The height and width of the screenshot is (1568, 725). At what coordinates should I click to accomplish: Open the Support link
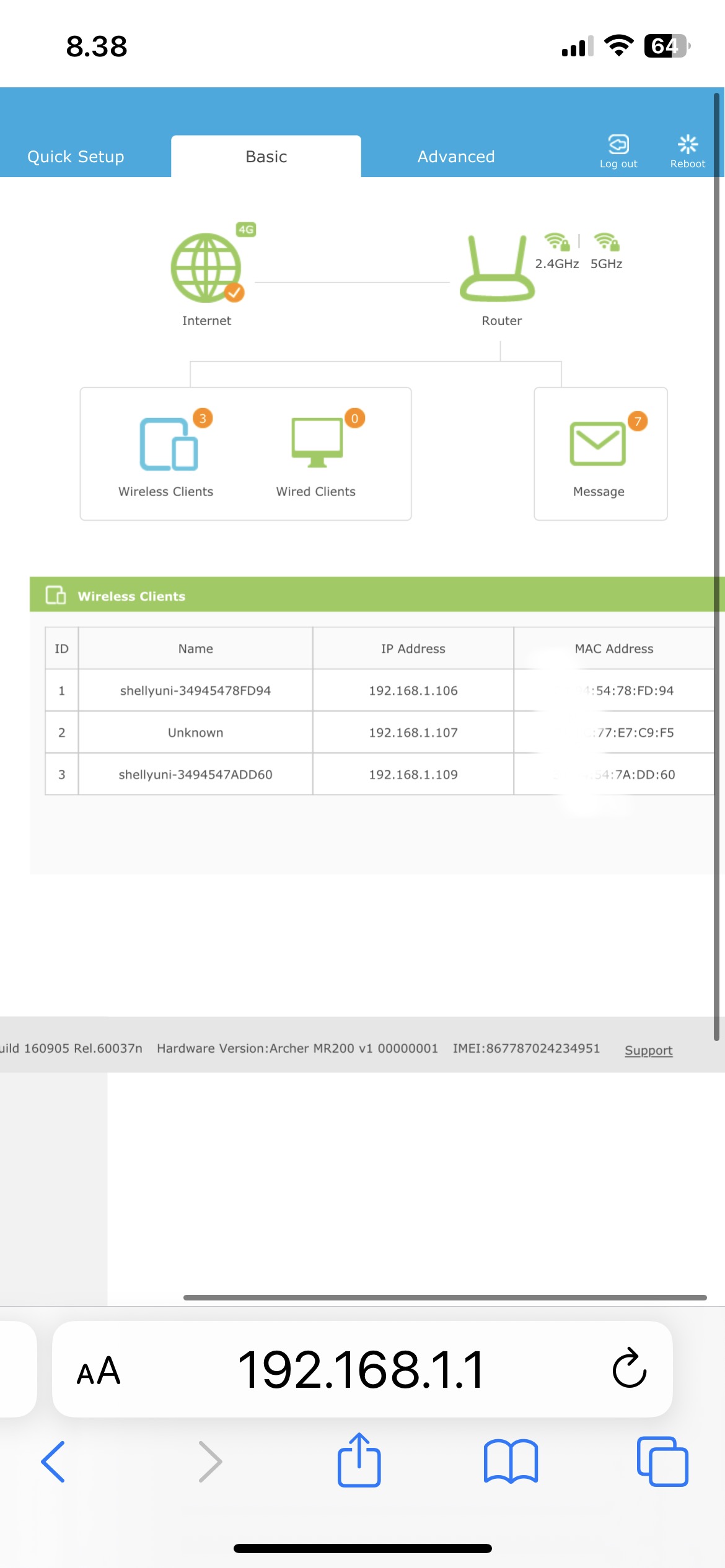(x=648, y=1050)
